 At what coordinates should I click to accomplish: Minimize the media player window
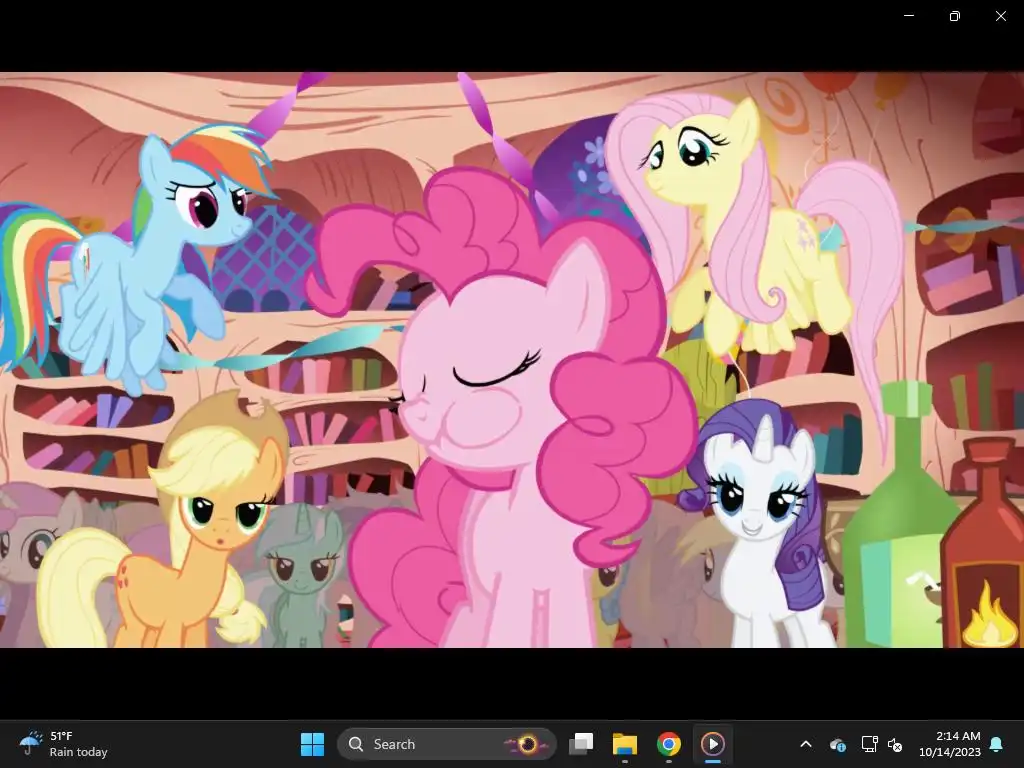point(908,16)
